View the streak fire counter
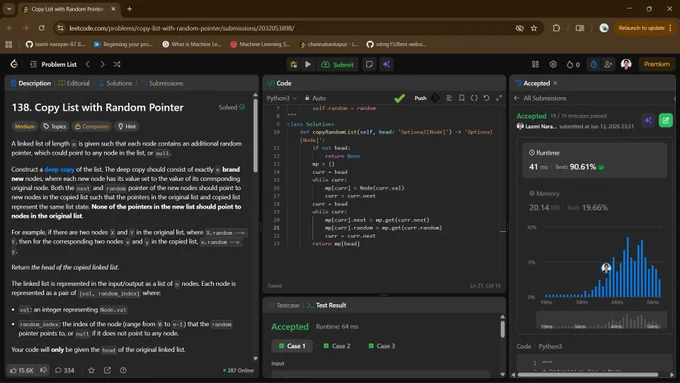This screenshot has width=680, height=383. coord(572,64)
